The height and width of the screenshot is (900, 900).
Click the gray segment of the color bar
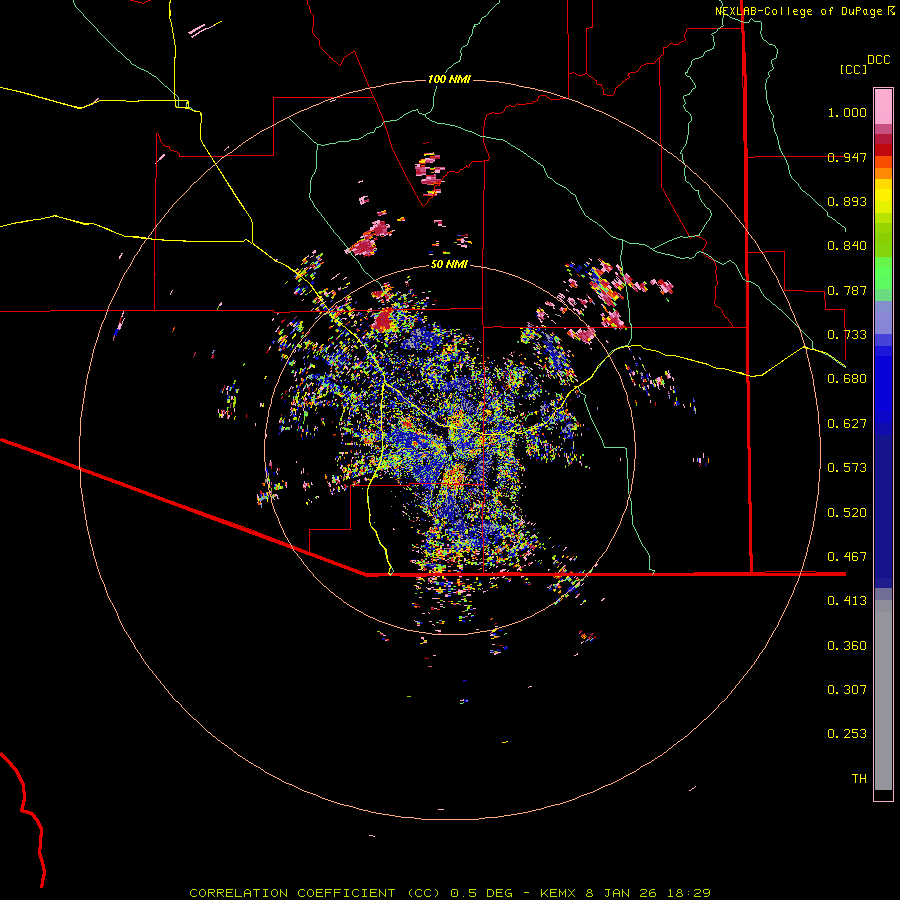click(883, 695)
